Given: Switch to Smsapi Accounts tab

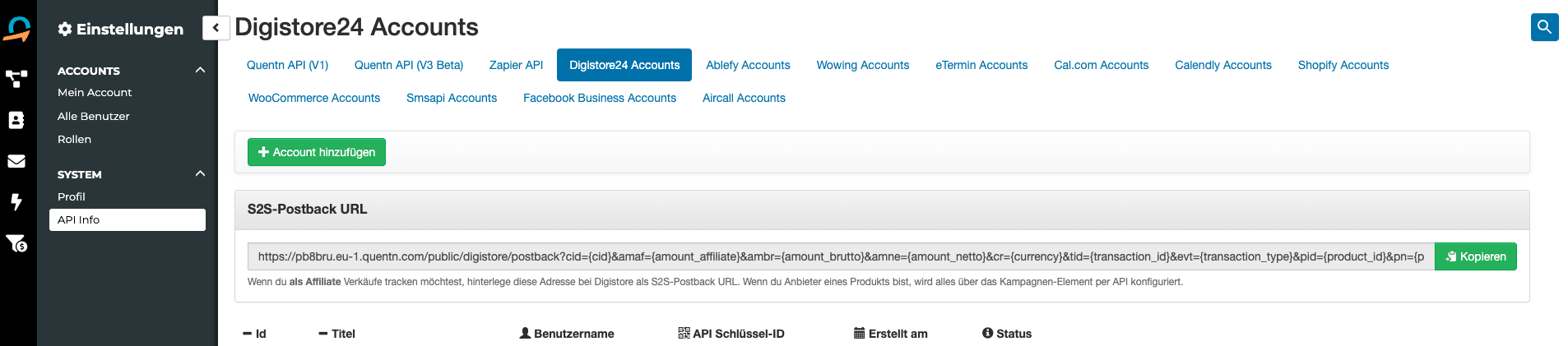Looking at the screenshot, I should (x=452, y=98).
